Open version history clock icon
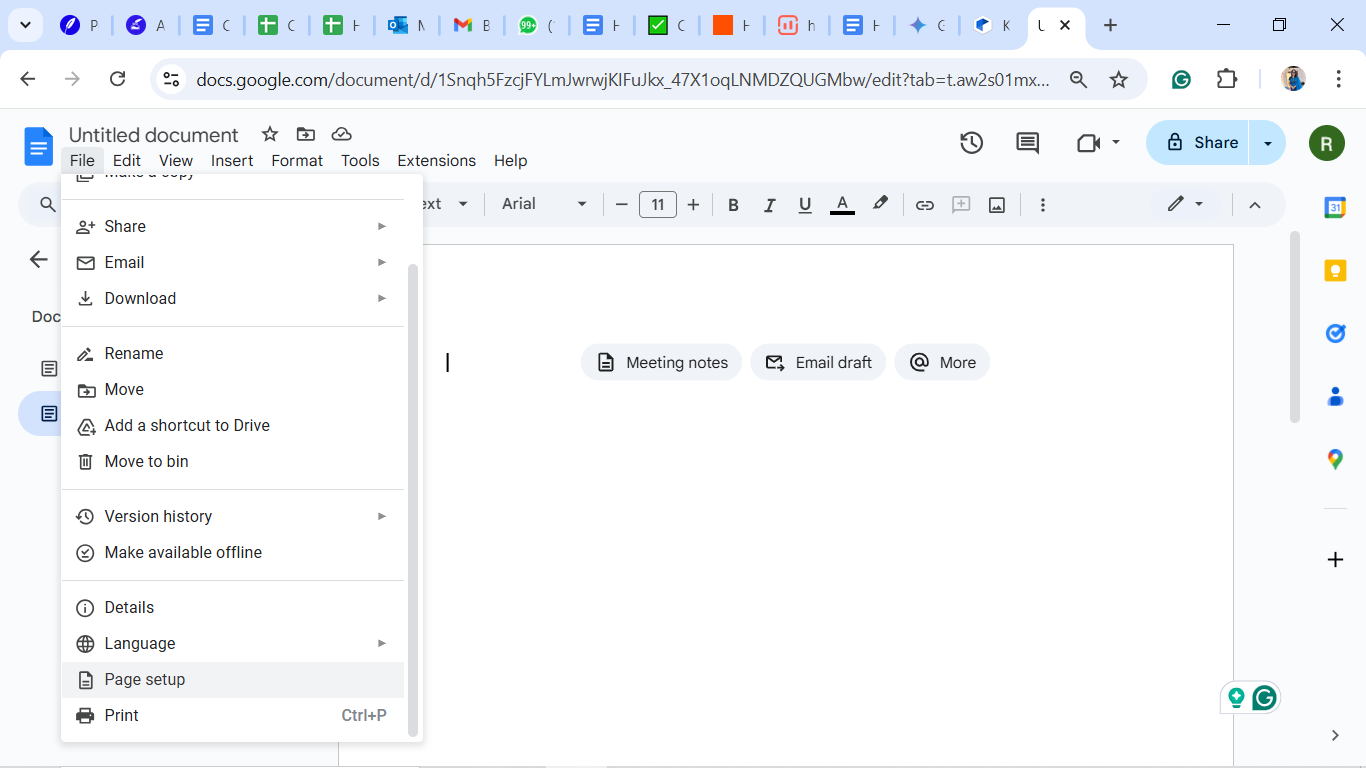The width and height of the screenshot is (1366, 768). (x=971, y=143)
